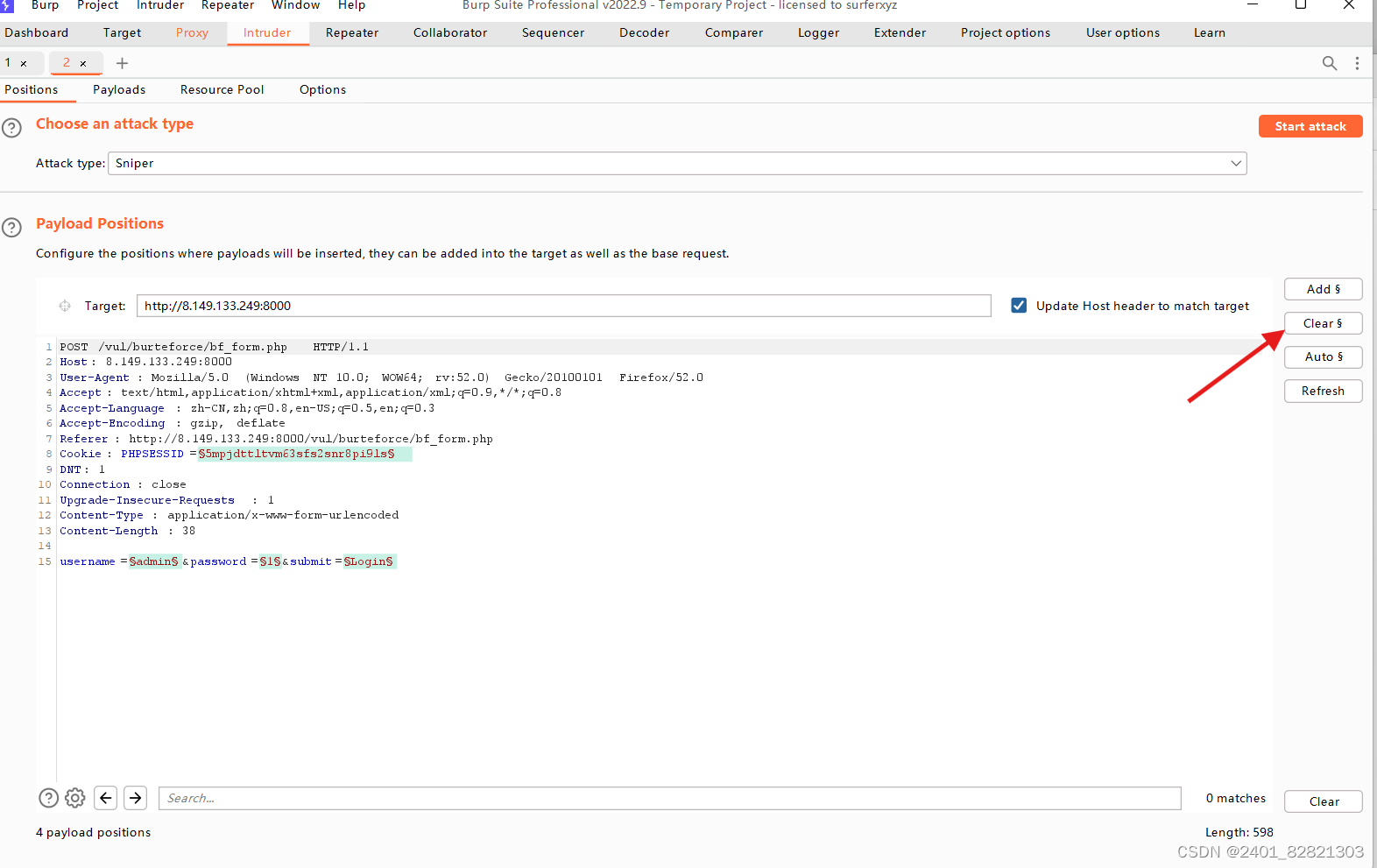The height and width of the screenshot is (868, 1377).
Task: Open the Decoder tab
Action: point(645,33)
